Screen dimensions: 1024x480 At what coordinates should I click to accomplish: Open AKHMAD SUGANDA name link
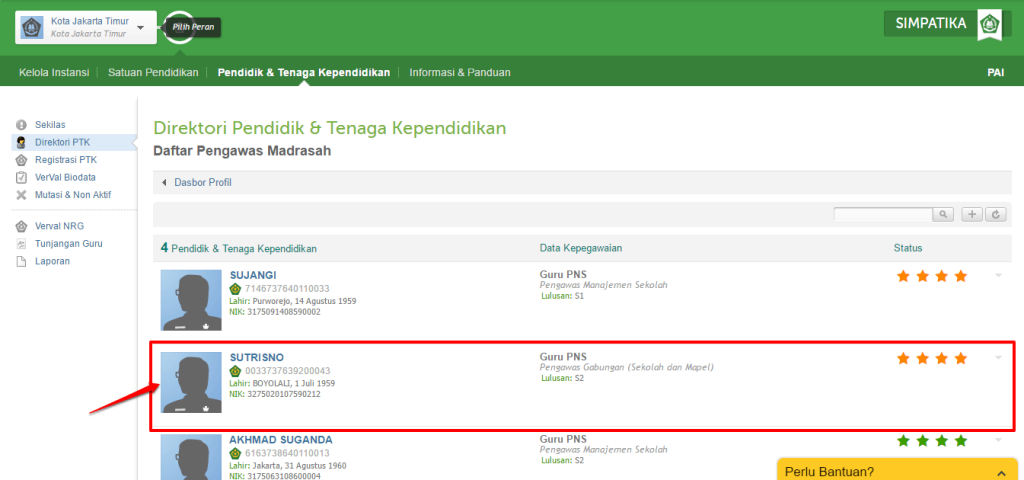[281, 440]
